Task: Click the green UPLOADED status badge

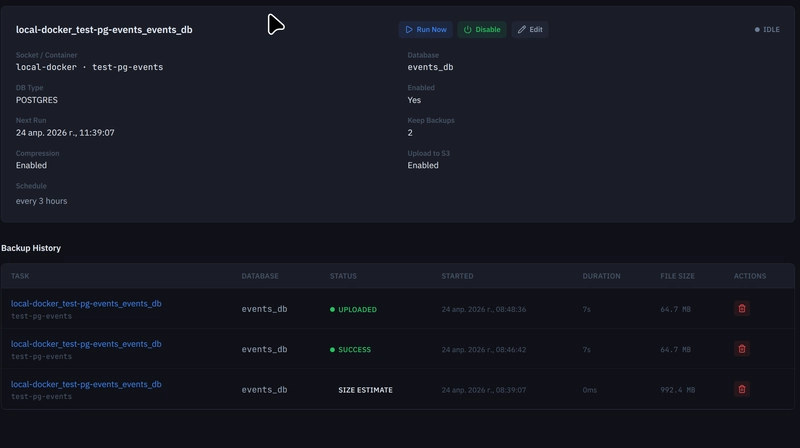Action: 353,309
